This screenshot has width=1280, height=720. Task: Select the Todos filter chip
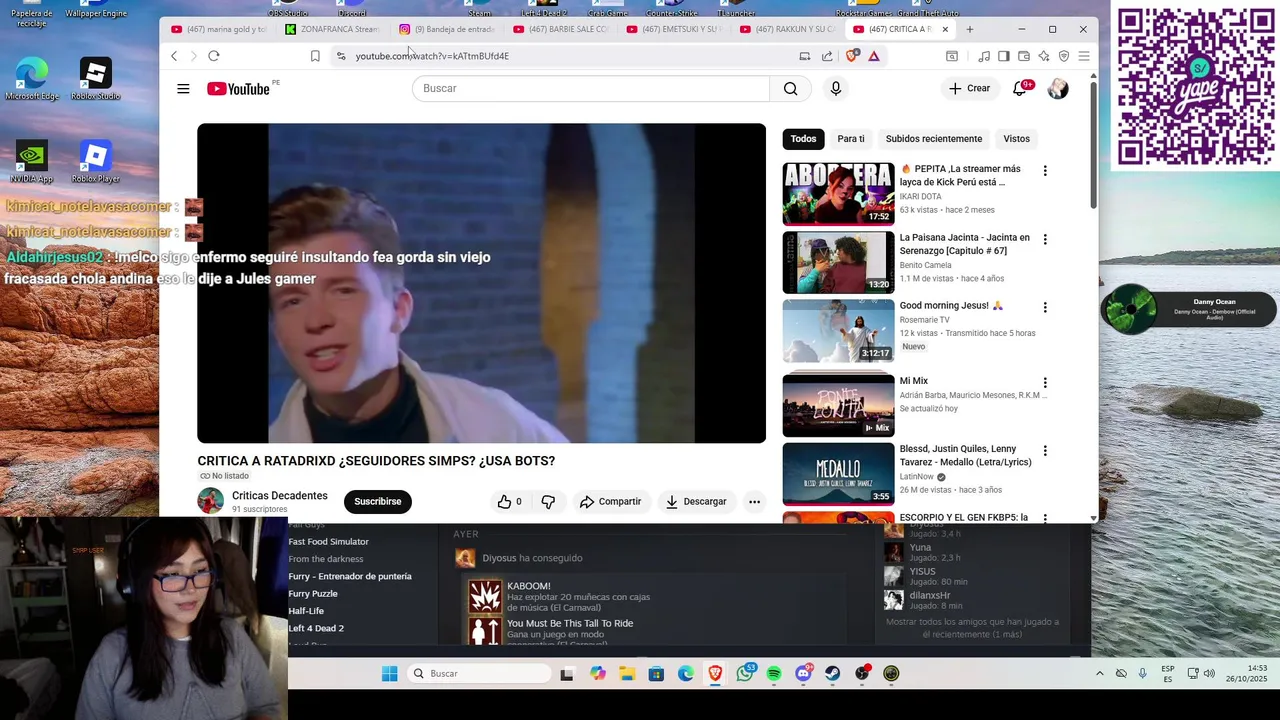coord(803,139)
